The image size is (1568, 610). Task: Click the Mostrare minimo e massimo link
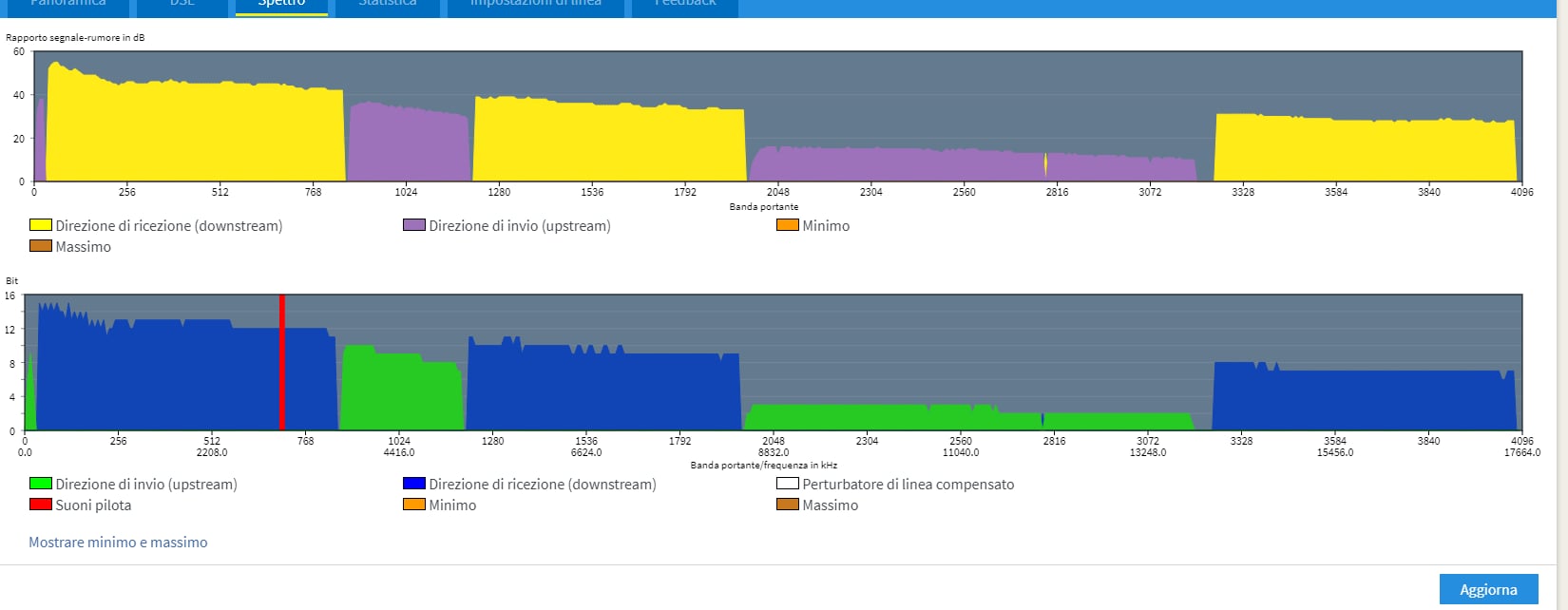click(x=118, y=543)
